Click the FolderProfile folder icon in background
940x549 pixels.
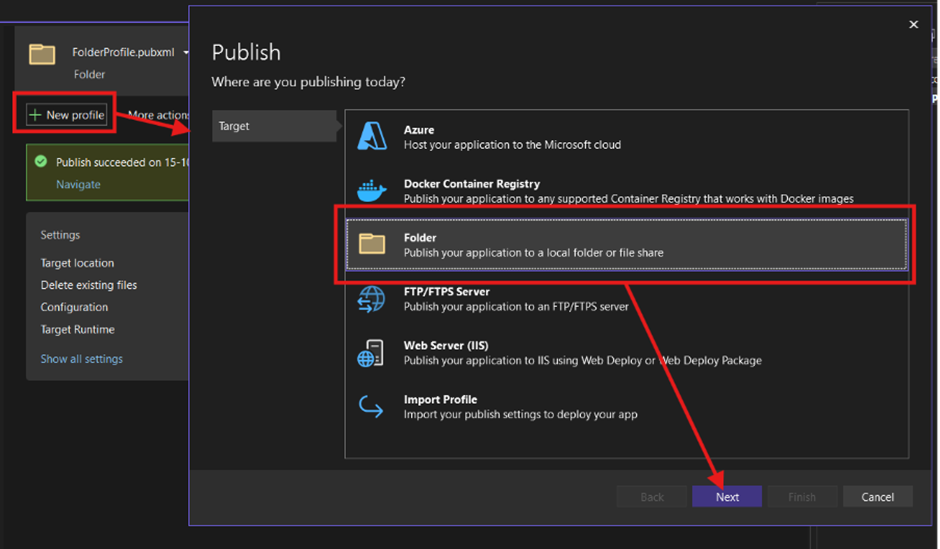coord(42,54)
